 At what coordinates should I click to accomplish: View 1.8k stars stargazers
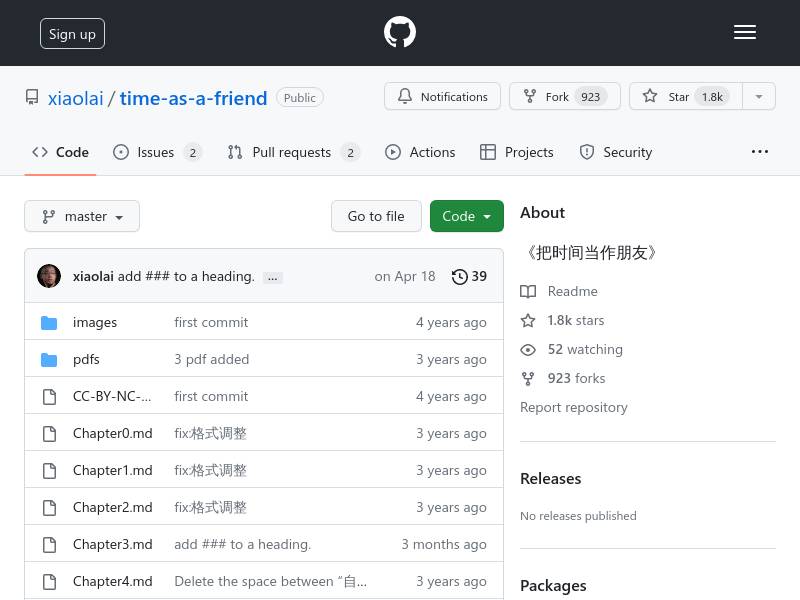pyautogui.click(x=576, y=320)
